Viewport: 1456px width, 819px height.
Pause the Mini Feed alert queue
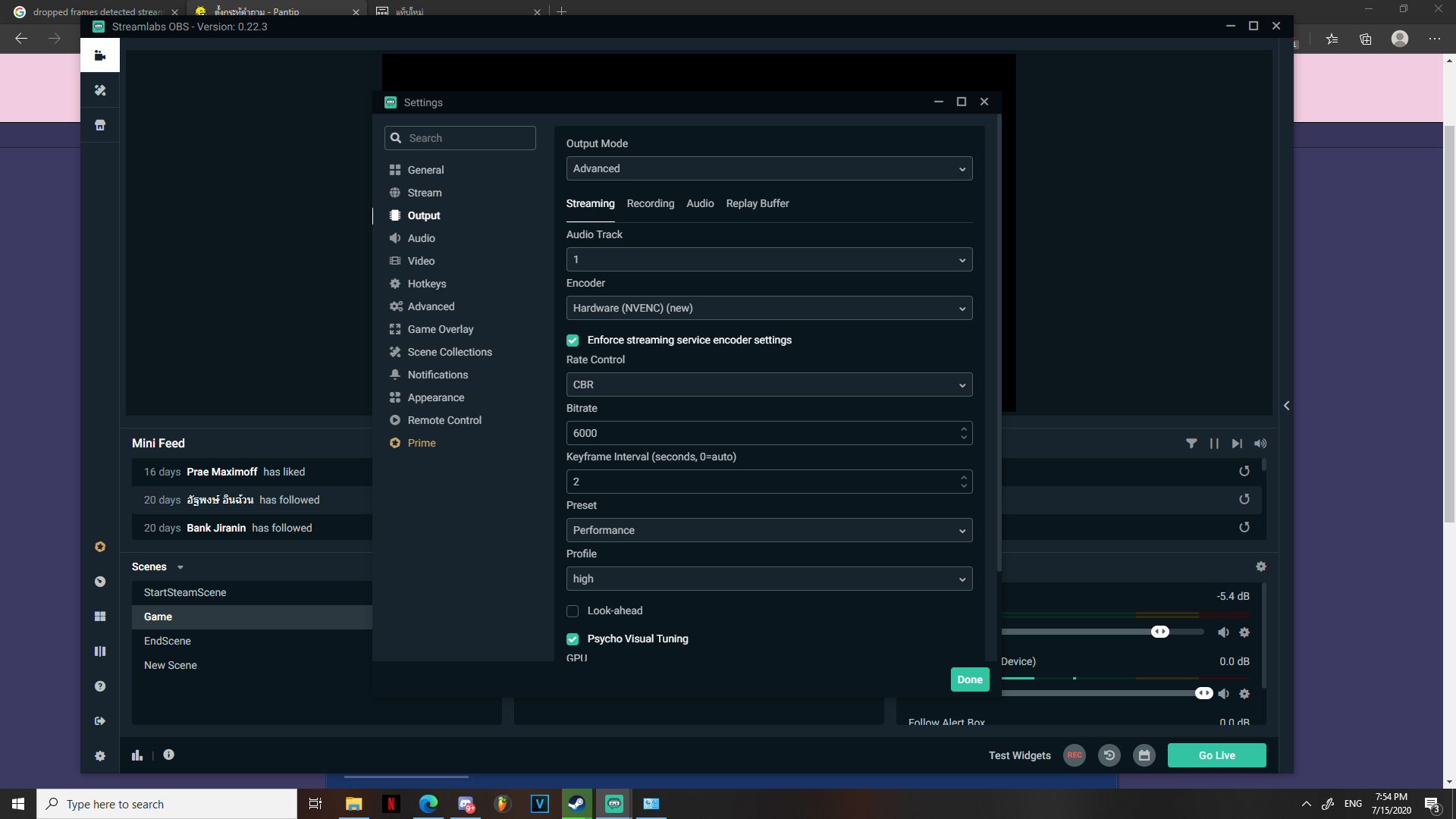point(1214,444)
